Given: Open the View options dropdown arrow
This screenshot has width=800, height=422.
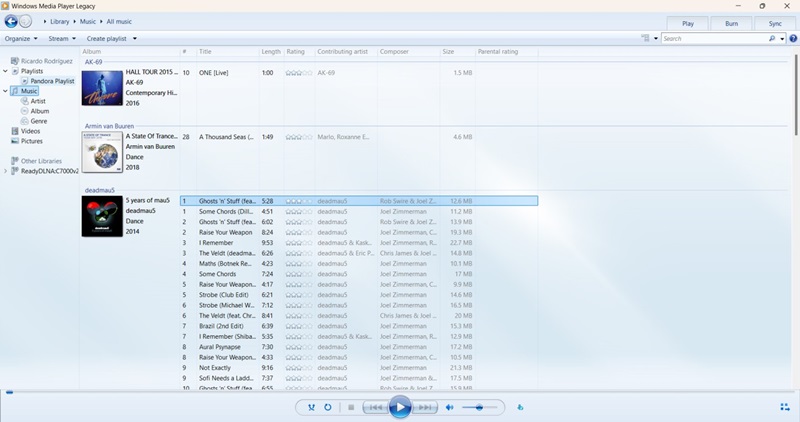Looking at the screenshot, I should [x=656, y=39].
